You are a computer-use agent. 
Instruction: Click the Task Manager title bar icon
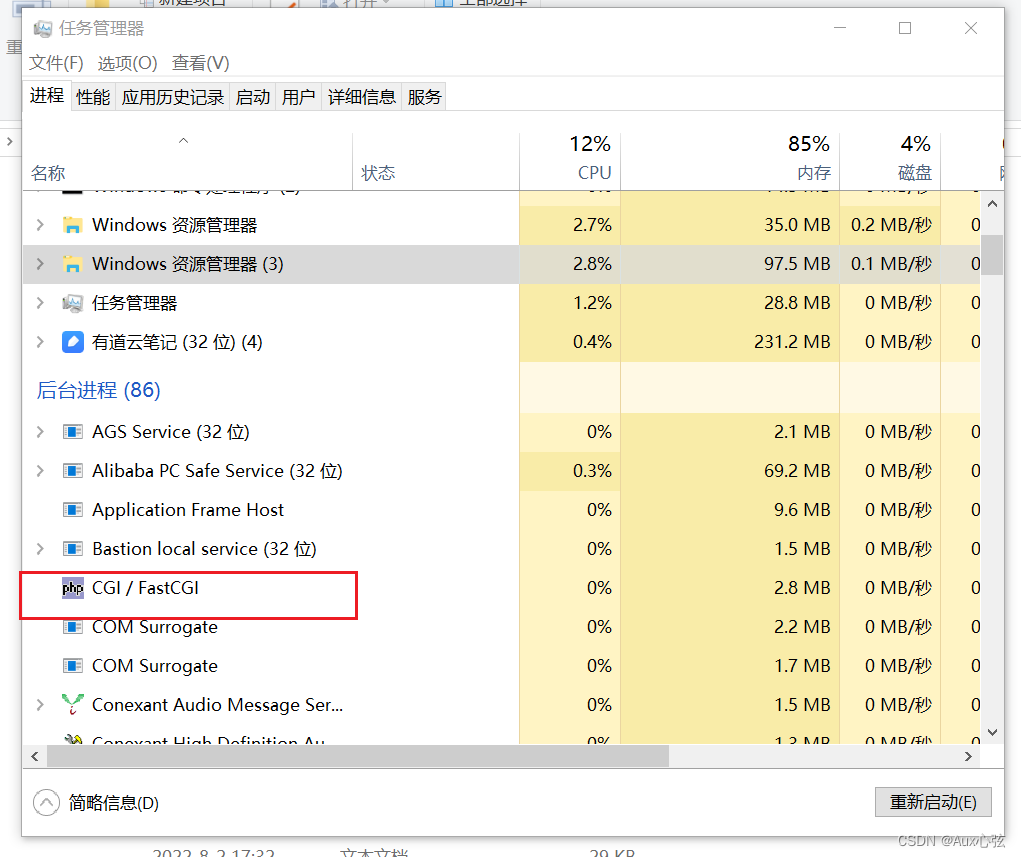coord(43,29)
